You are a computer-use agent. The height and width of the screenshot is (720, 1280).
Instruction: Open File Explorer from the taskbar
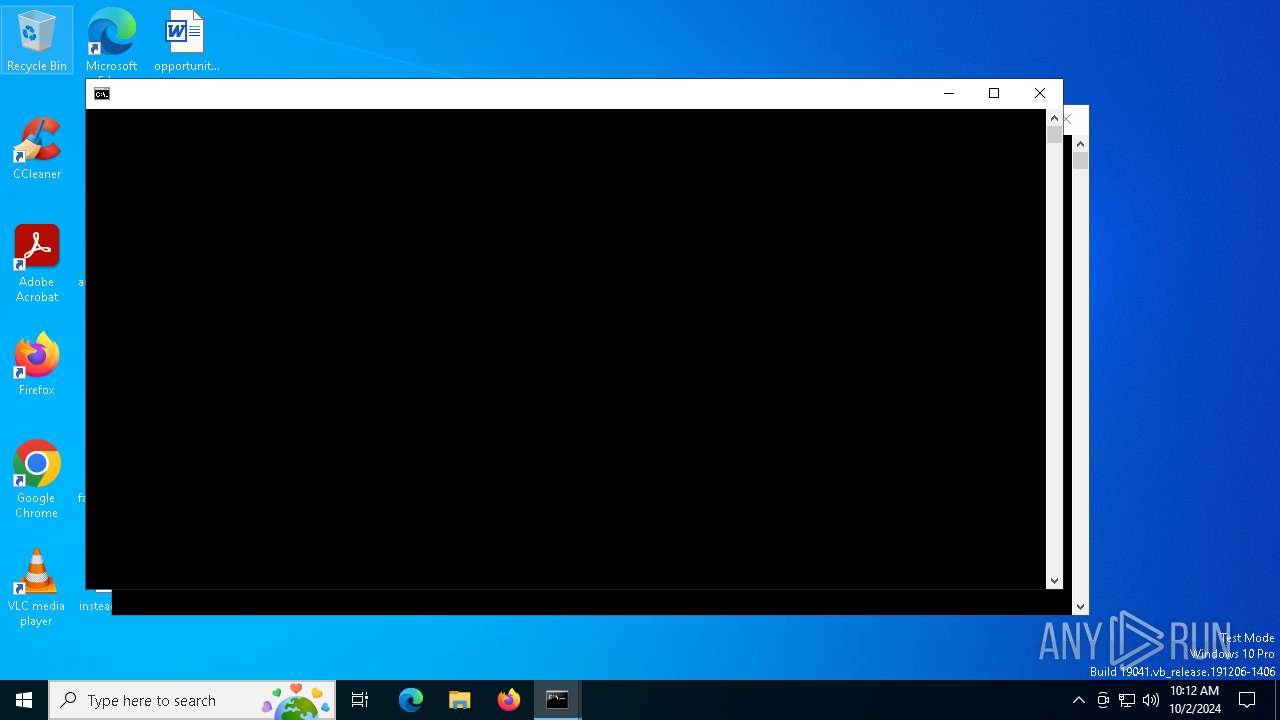(460, 700)
